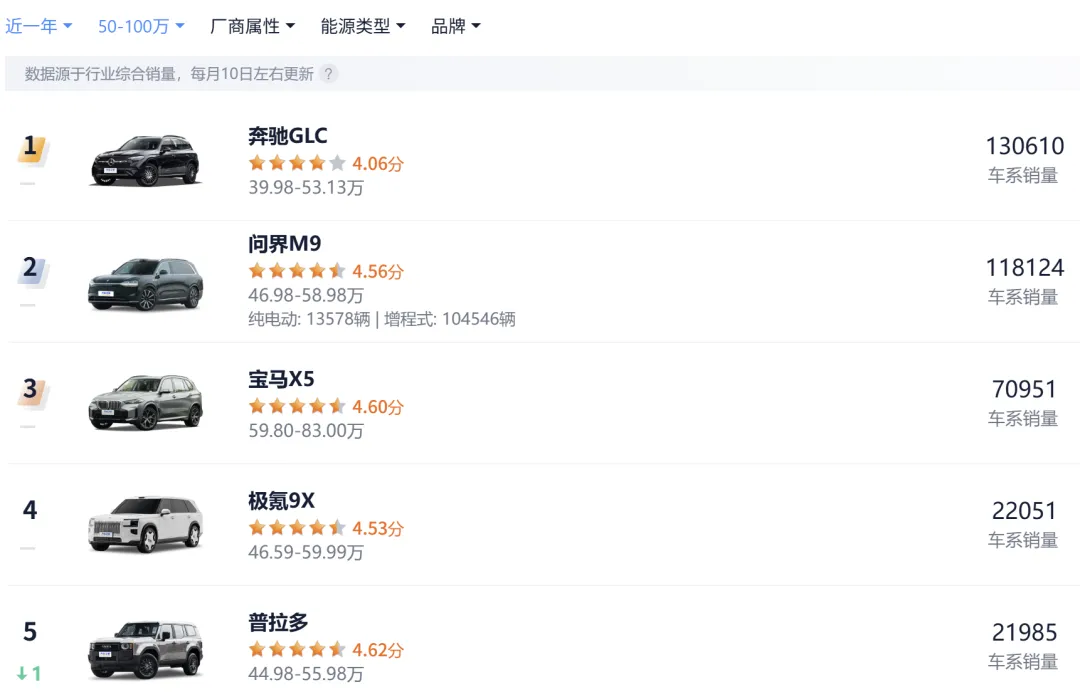Open the 50-100万 price range dropdown
1080x692 pixels.
tap(141, 26)
